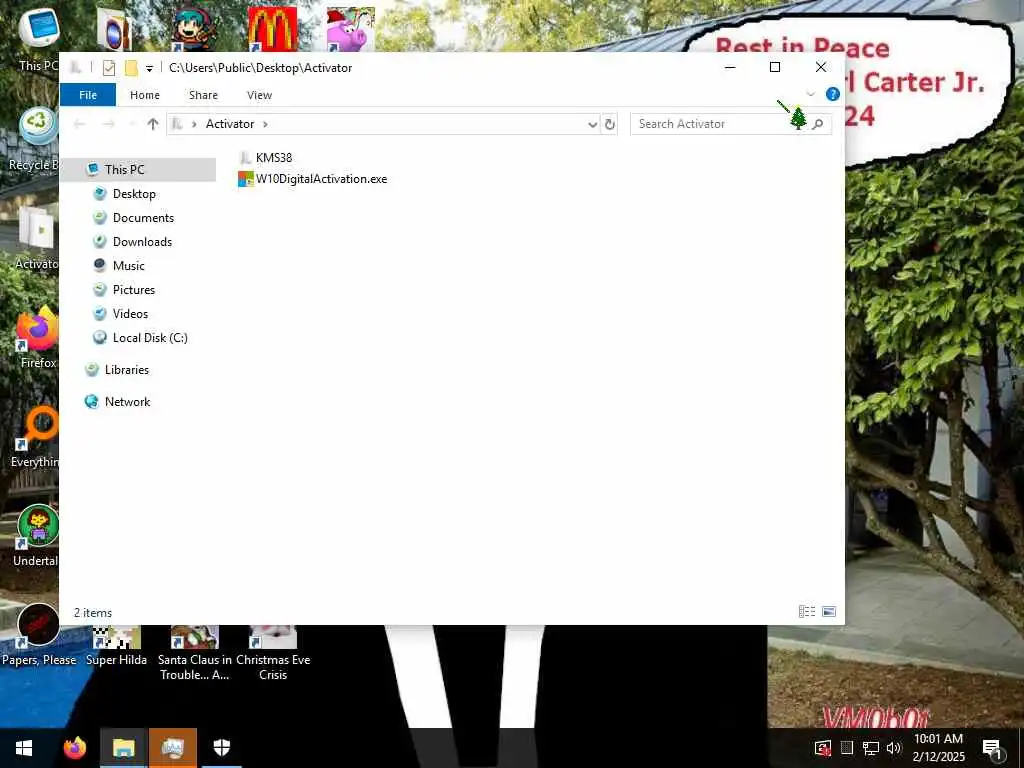
Task: Click the Explorer Help question mark icon
Action: pos(833,94)
